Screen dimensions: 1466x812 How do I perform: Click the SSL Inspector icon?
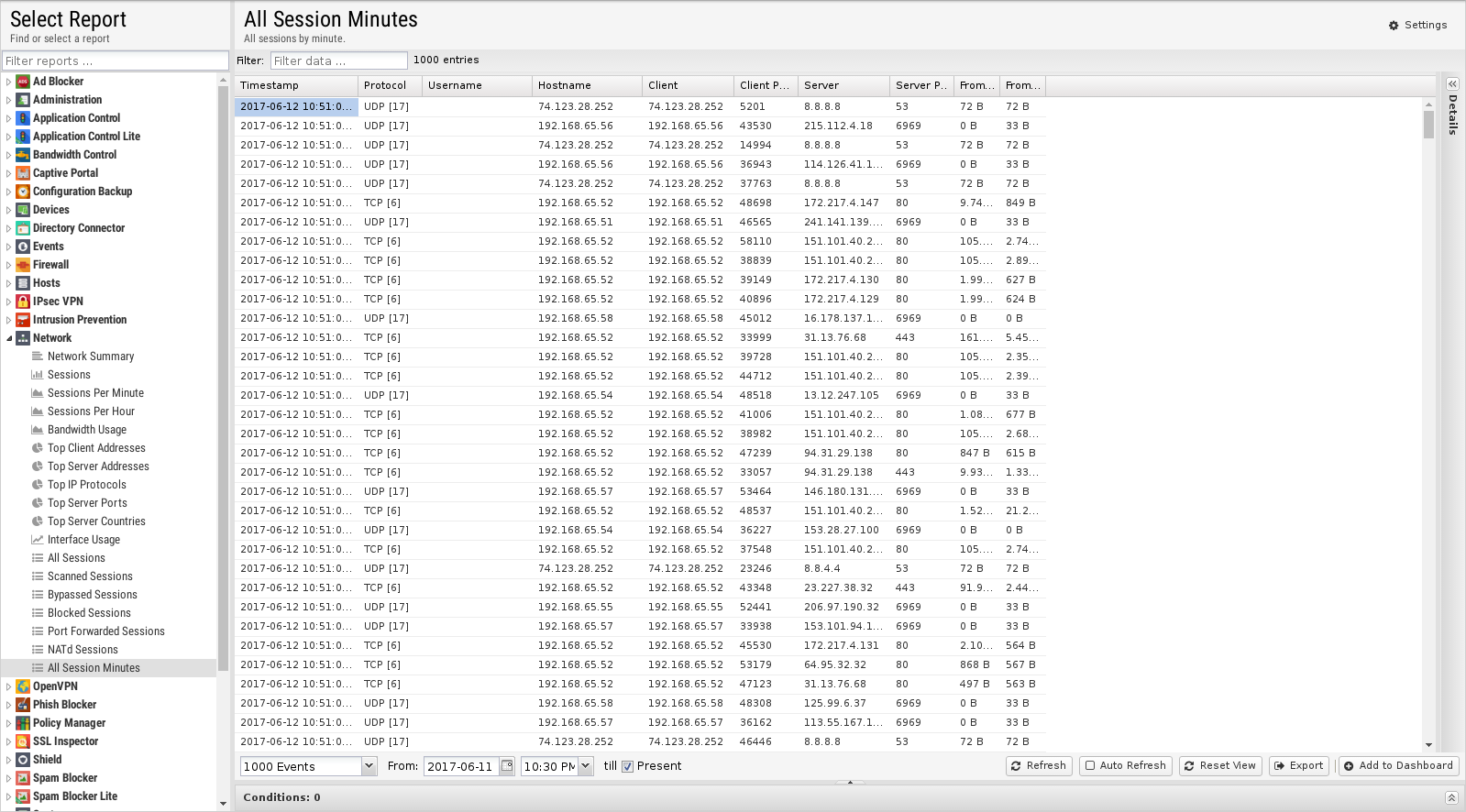[23, 741]
